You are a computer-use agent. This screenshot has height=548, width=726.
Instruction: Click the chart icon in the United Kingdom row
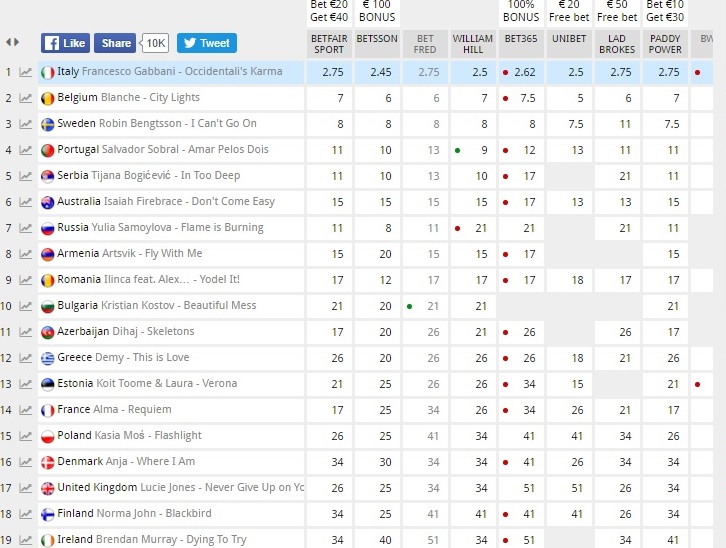coord(26,488)
